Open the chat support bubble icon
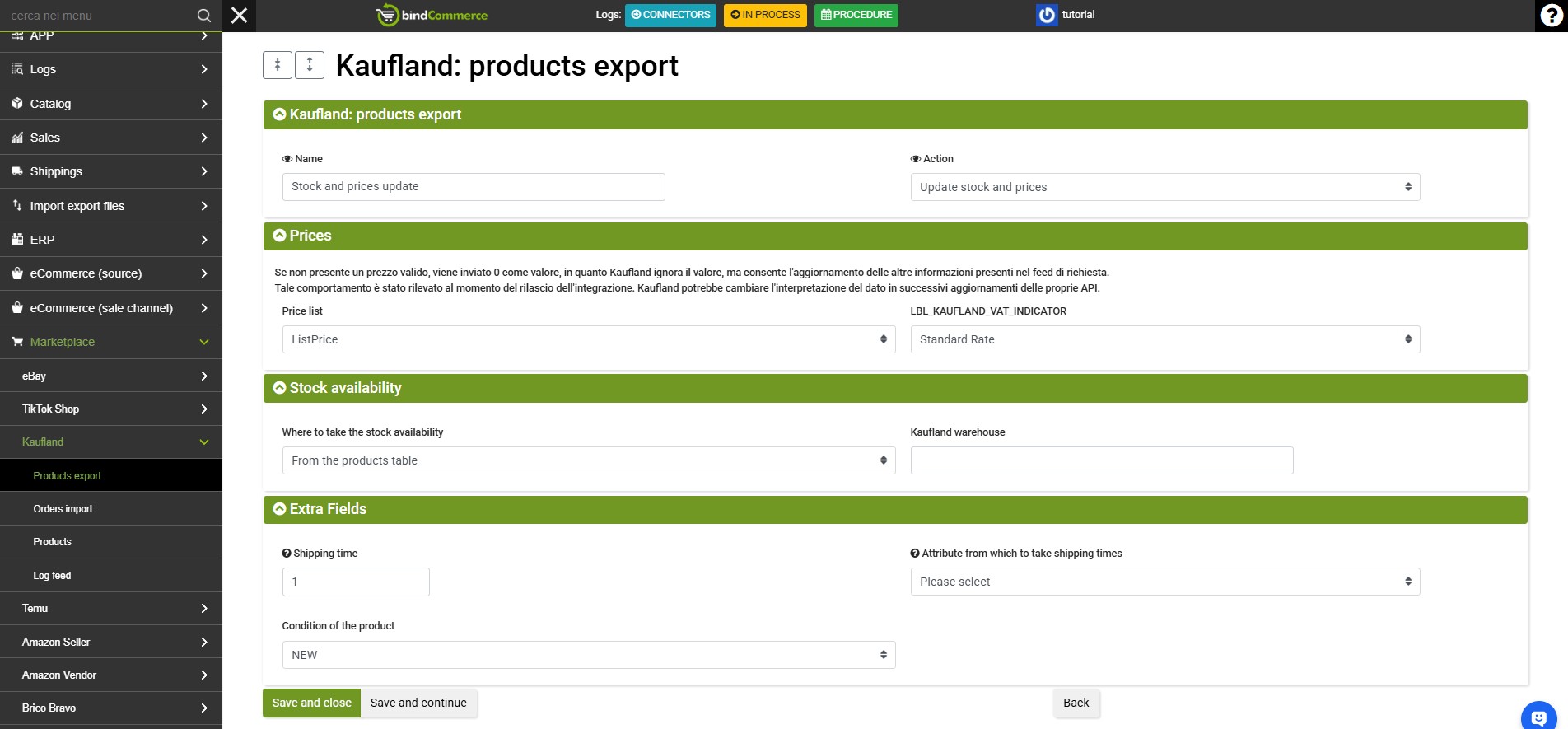This screenshot has width=1568, height=729. point(1538,717)
